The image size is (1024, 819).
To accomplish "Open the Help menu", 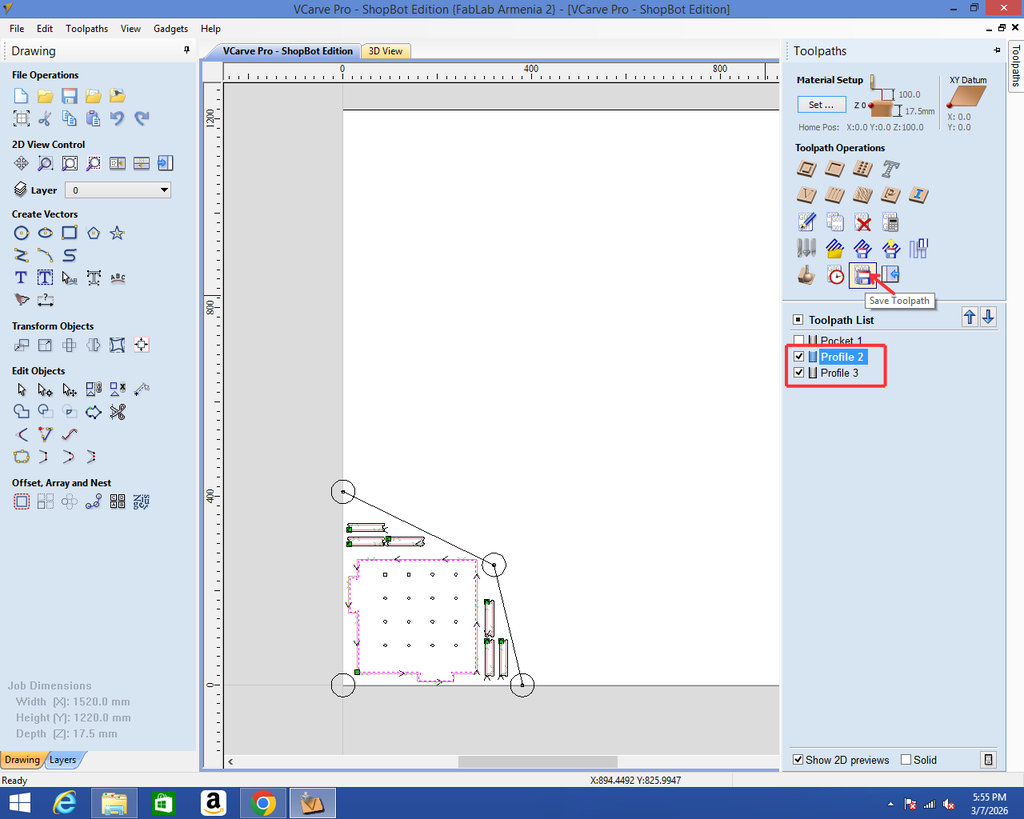I will (210, 29).
